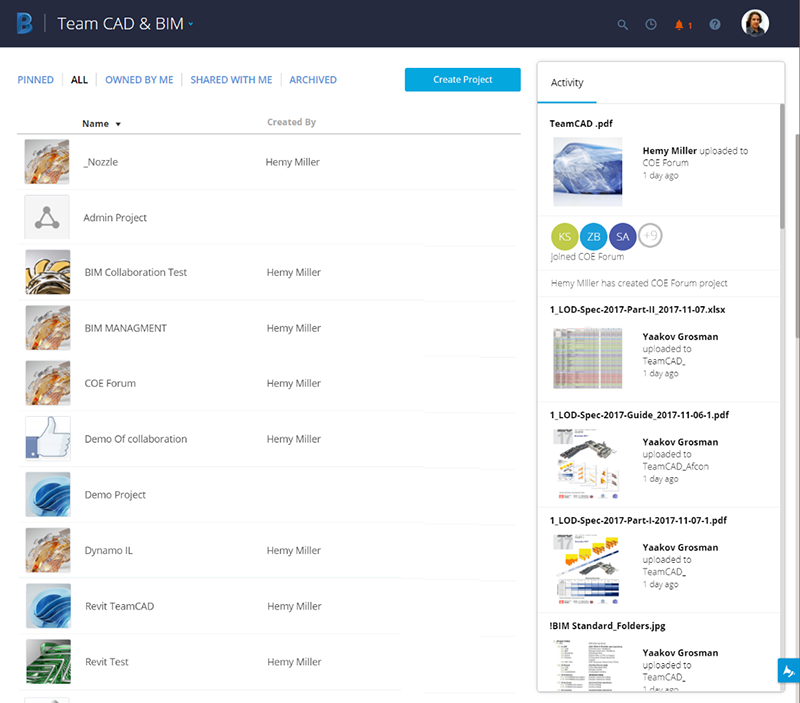Open the Revit TeamCAD project thumbnail
This screenshot has width=800, height=703.
point(48,606)
